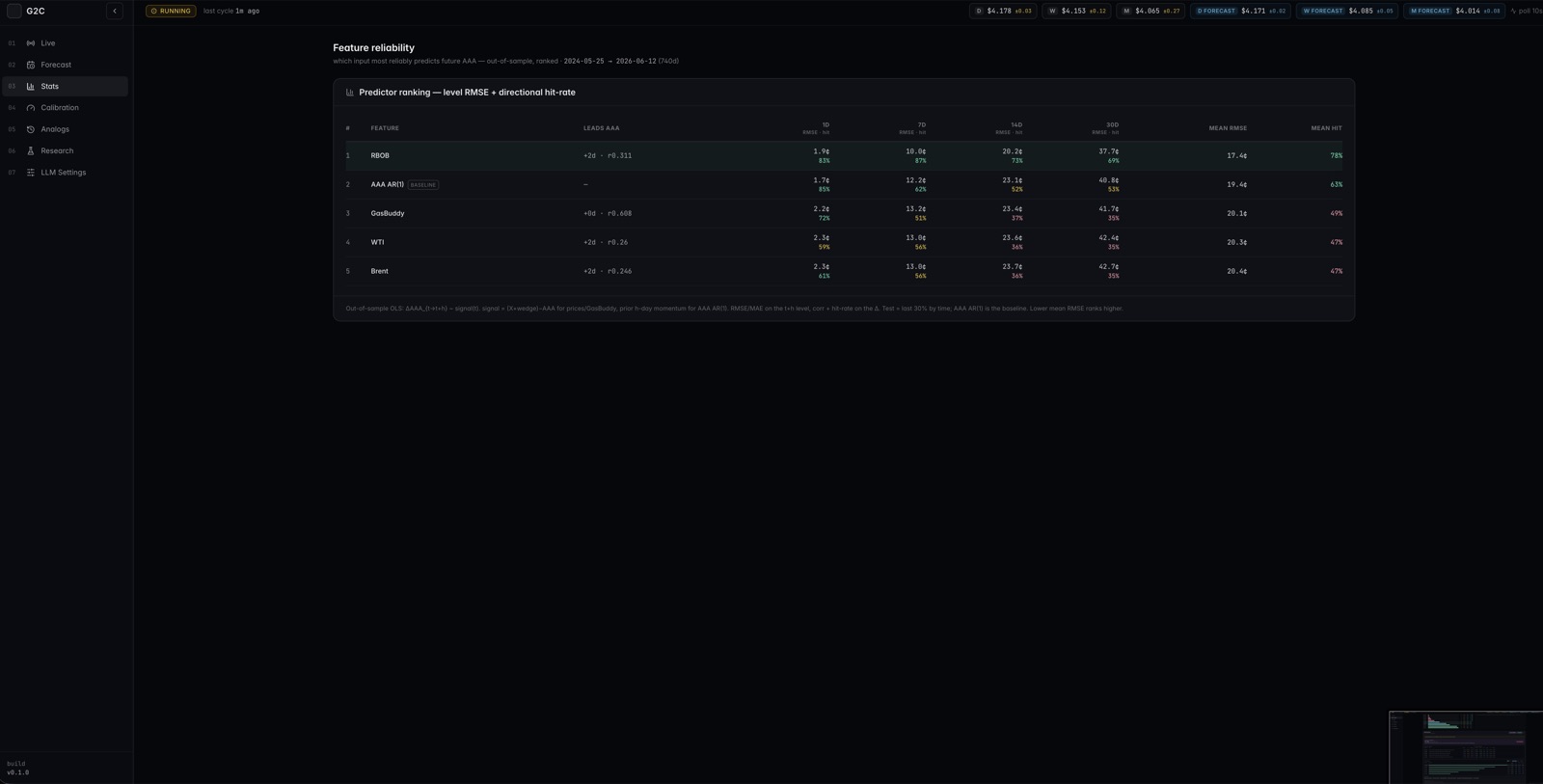Viewport: 1543px width, 784px height.
Task: Click AAA AR(1) mean hit 63%
Action: click(x=1336, y=184)
